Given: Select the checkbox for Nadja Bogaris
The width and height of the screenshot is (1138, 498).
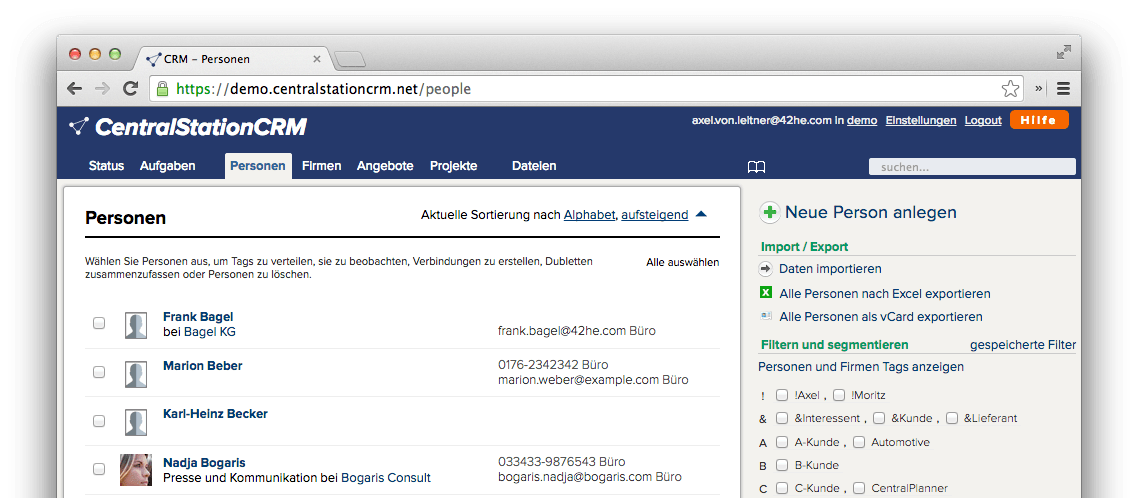Looking at the screenshot, I should click(x=99, y=469).
